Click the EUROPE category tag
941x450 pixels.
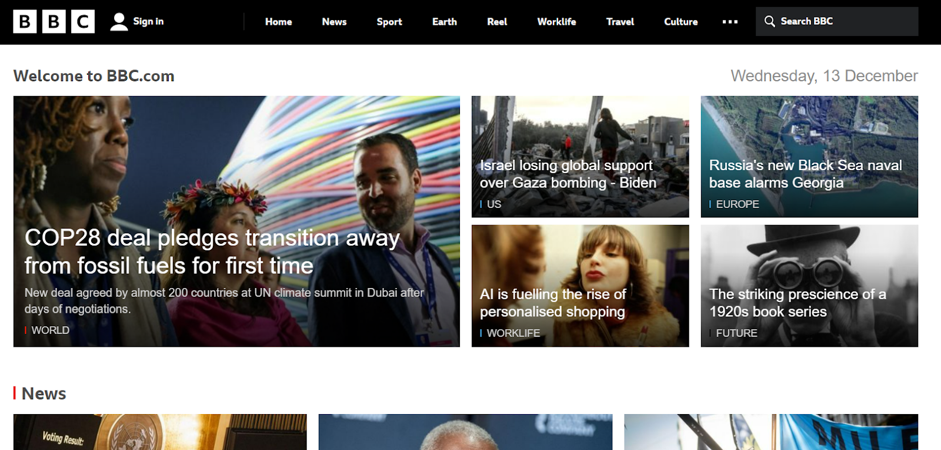tap(738, 204)
